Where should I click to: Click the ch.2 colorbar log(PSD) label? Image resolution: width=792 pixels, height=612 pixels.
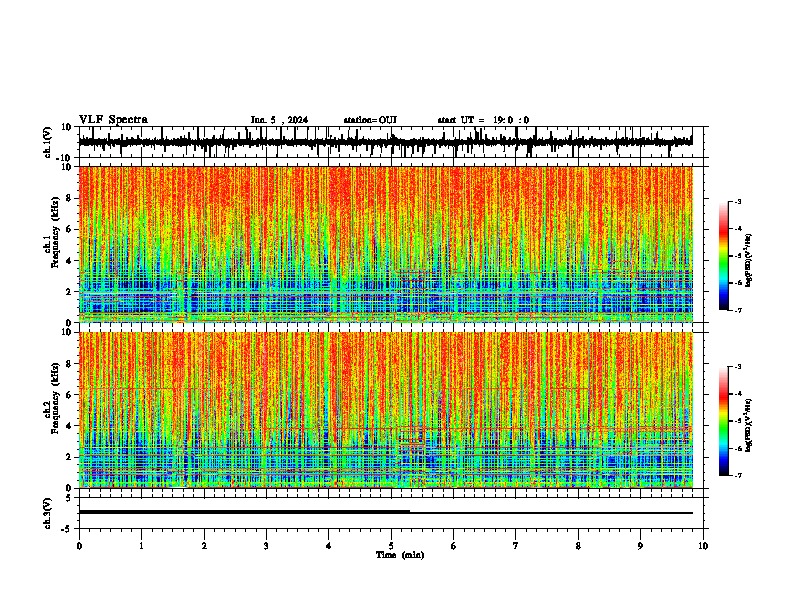coord(749,425)
